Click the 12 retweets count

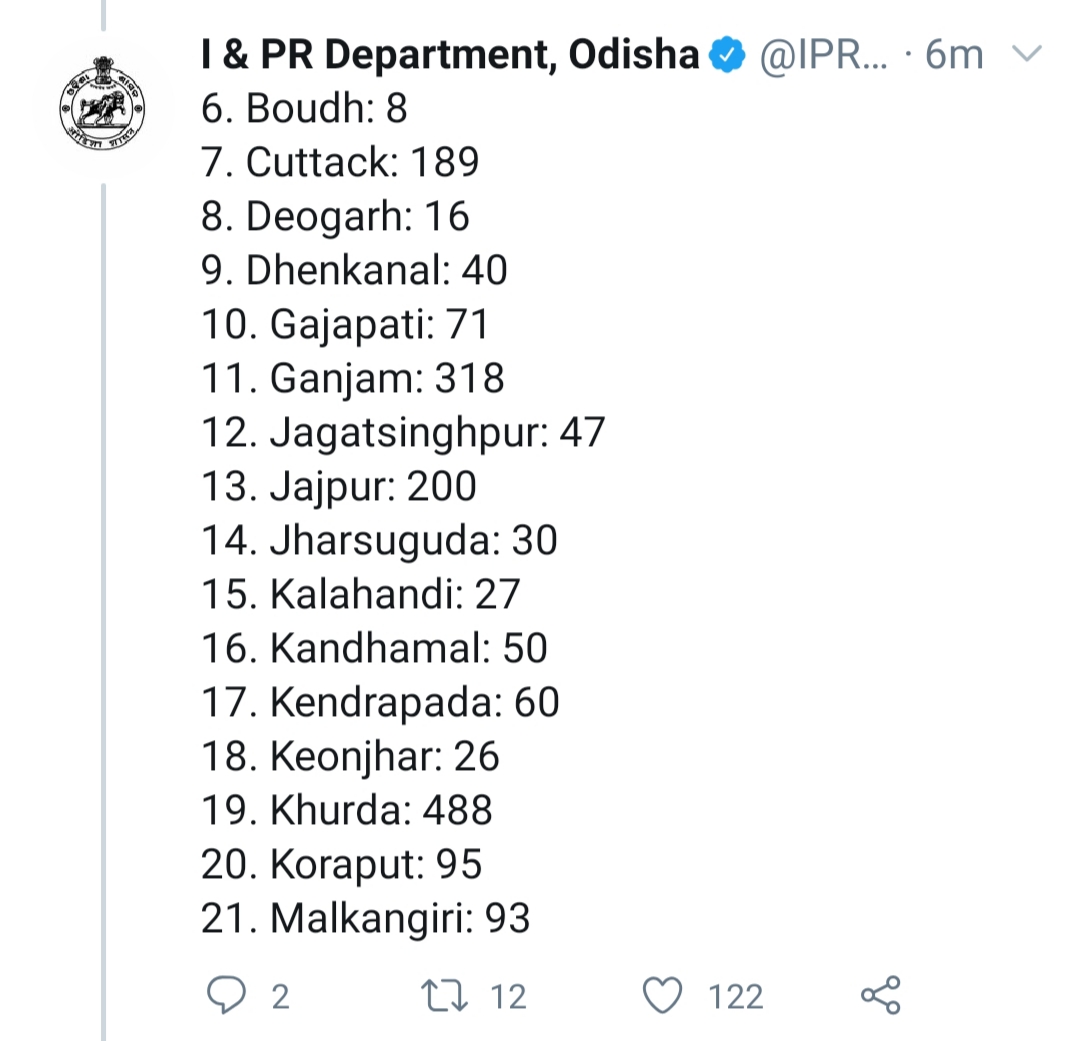tap(508, 996)
